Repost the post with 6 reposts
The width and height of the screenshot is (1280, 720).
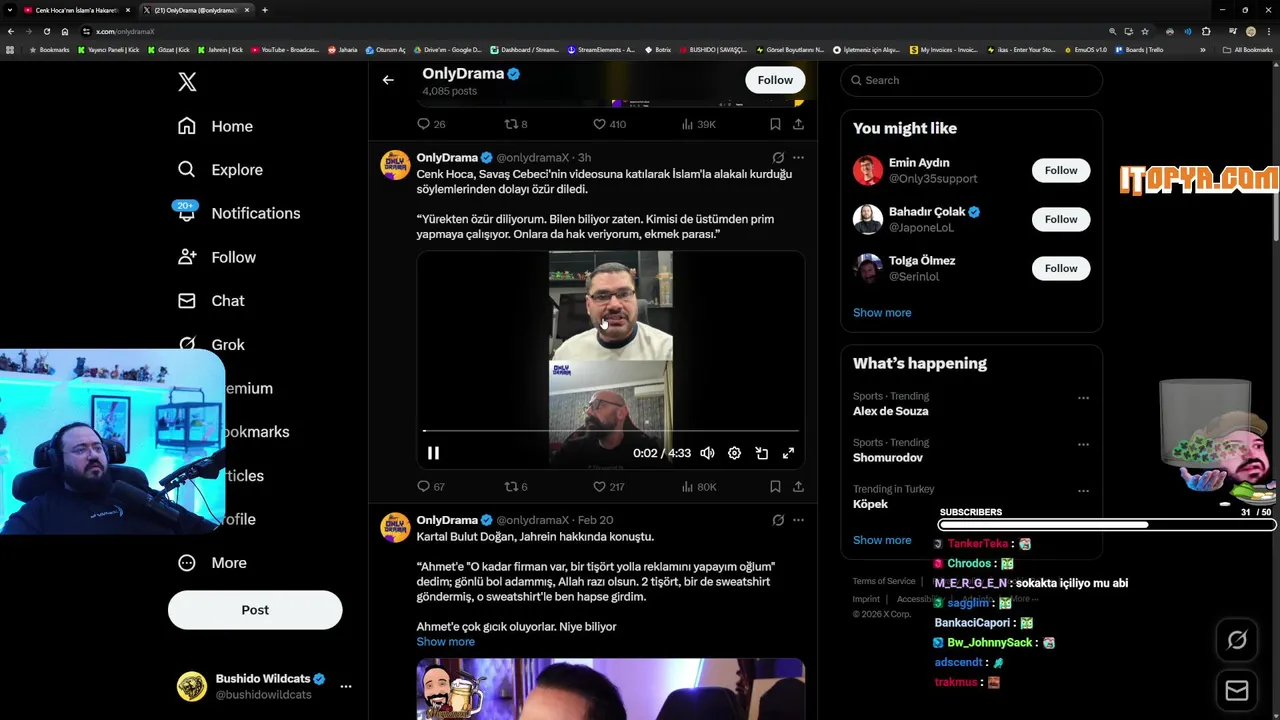[x=516, y=487]
